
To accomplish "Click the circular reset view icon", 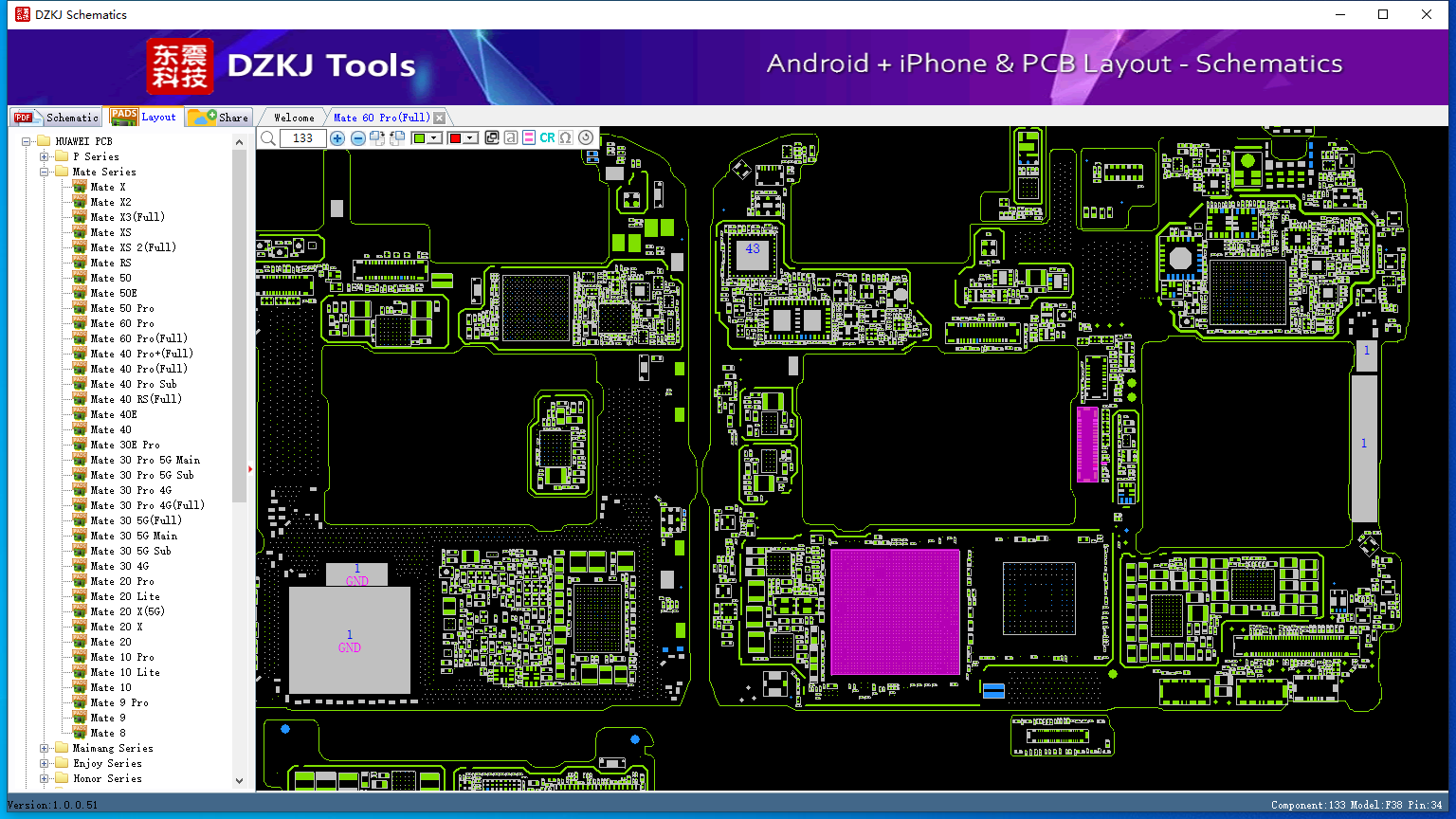I will [x=586, y=138].
